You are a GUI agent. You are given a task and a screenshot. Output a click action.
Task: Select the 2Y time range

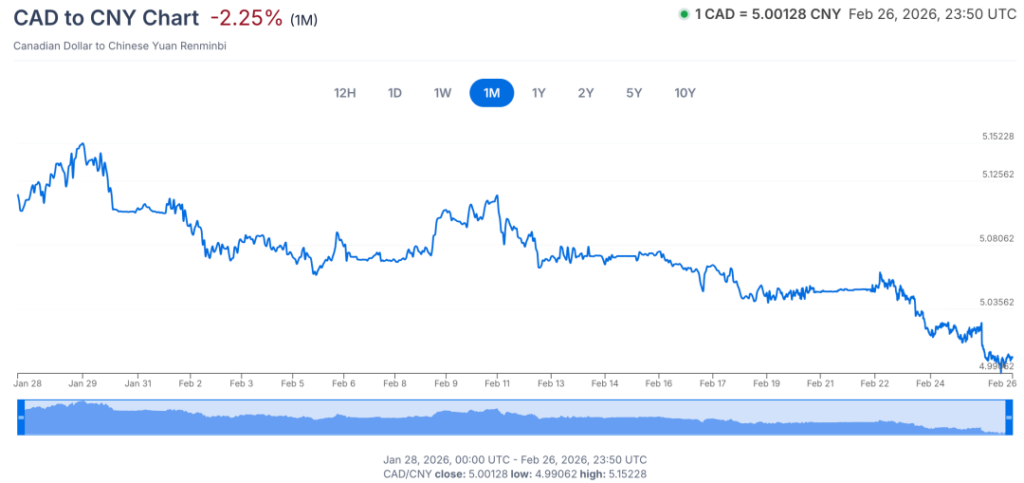tap(586, 93)
